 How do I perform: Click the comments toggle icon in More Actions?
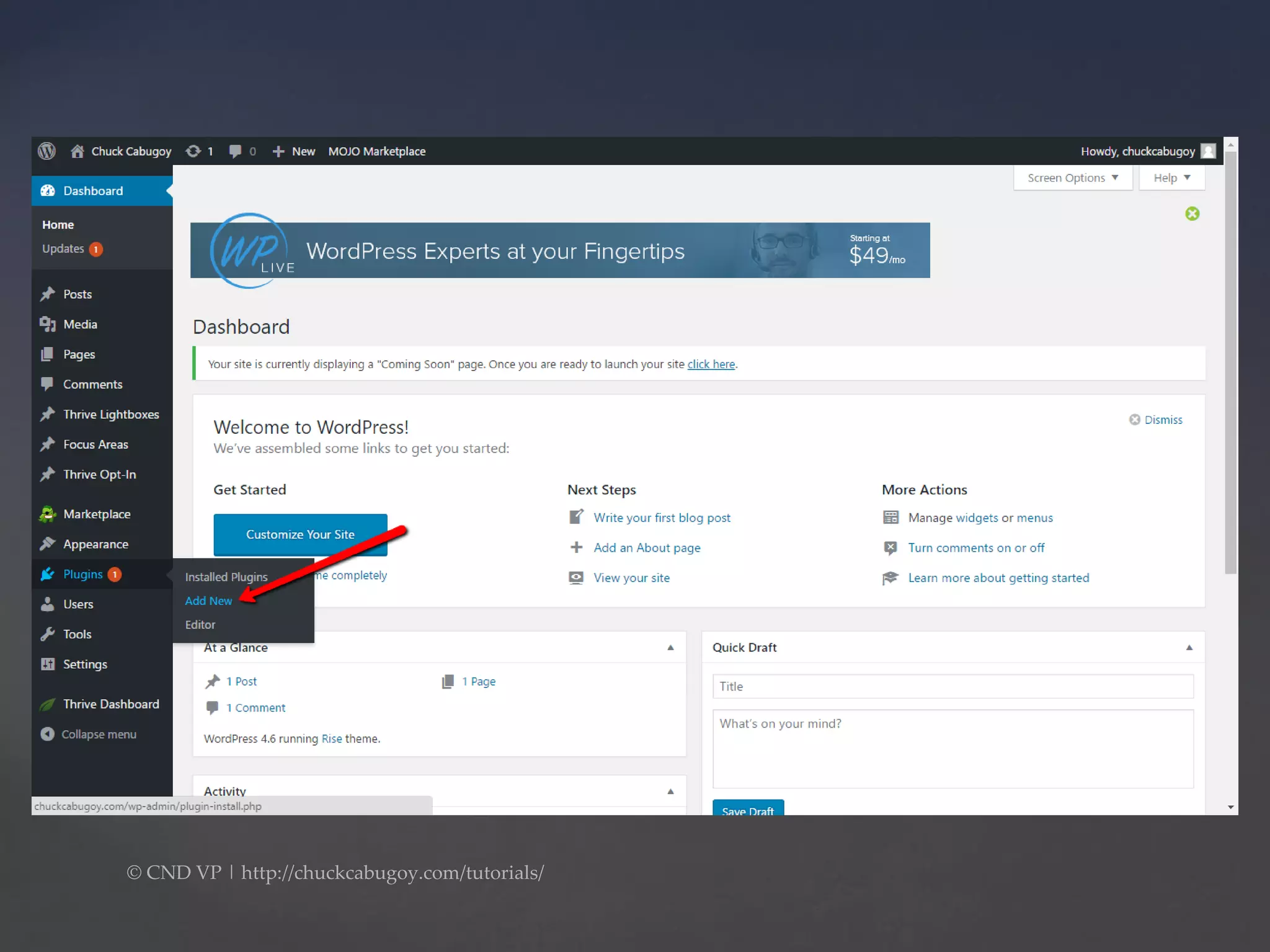click(890, 548)
